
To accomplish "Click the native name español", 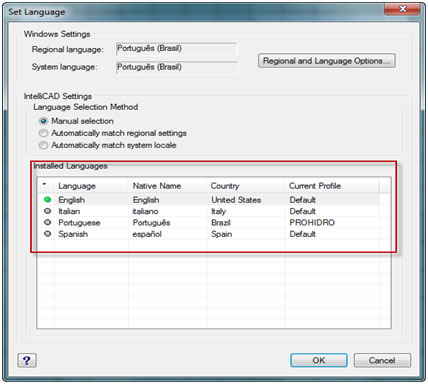I will pyautogui.click(x=147, y=234).
